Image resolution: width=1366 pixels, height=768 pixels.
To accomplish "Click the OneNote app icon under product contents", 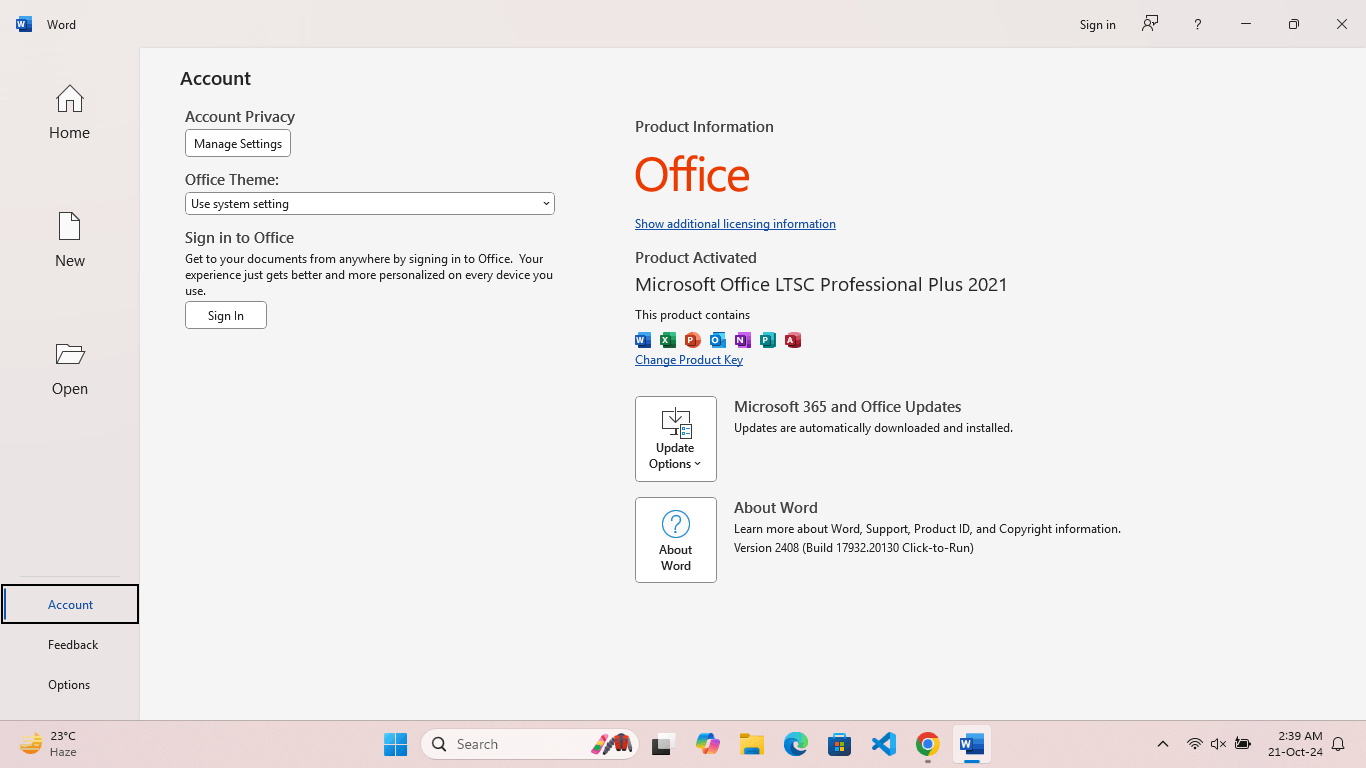I will (x=743, y=340).
